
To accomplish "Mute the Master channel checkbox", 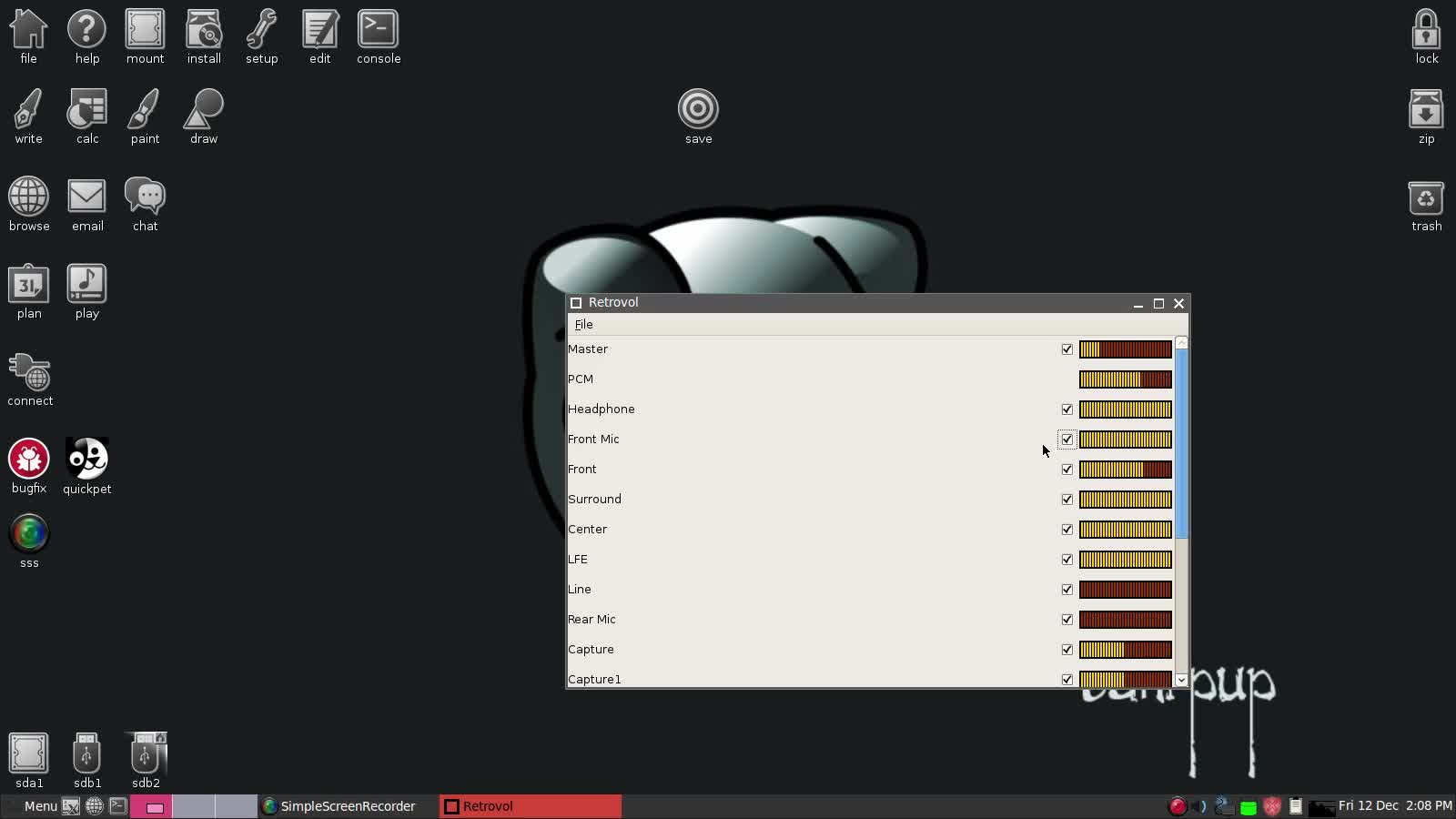I will (x=1067, y=349).
